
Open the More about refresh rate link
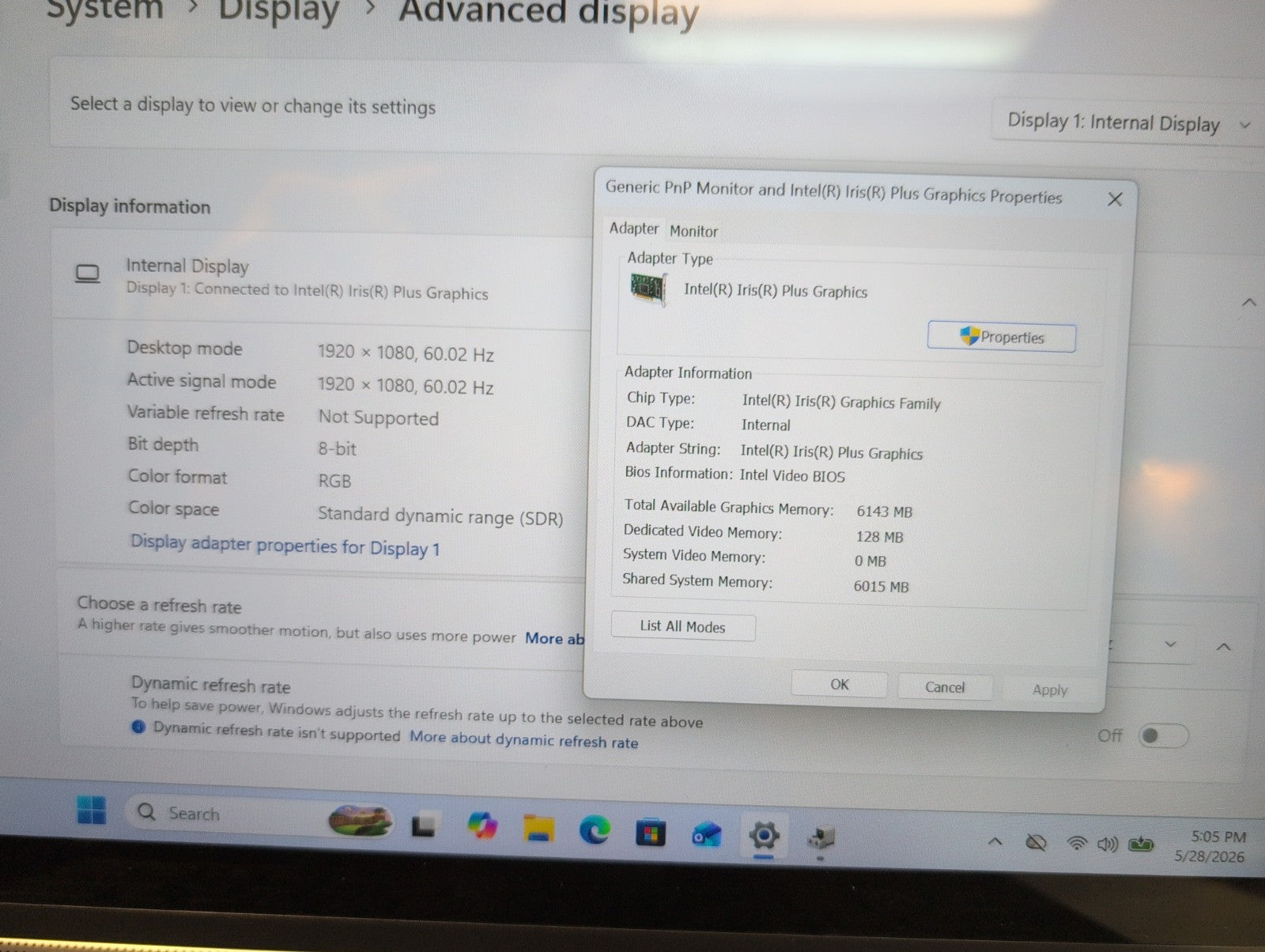[x=555, y=639]
